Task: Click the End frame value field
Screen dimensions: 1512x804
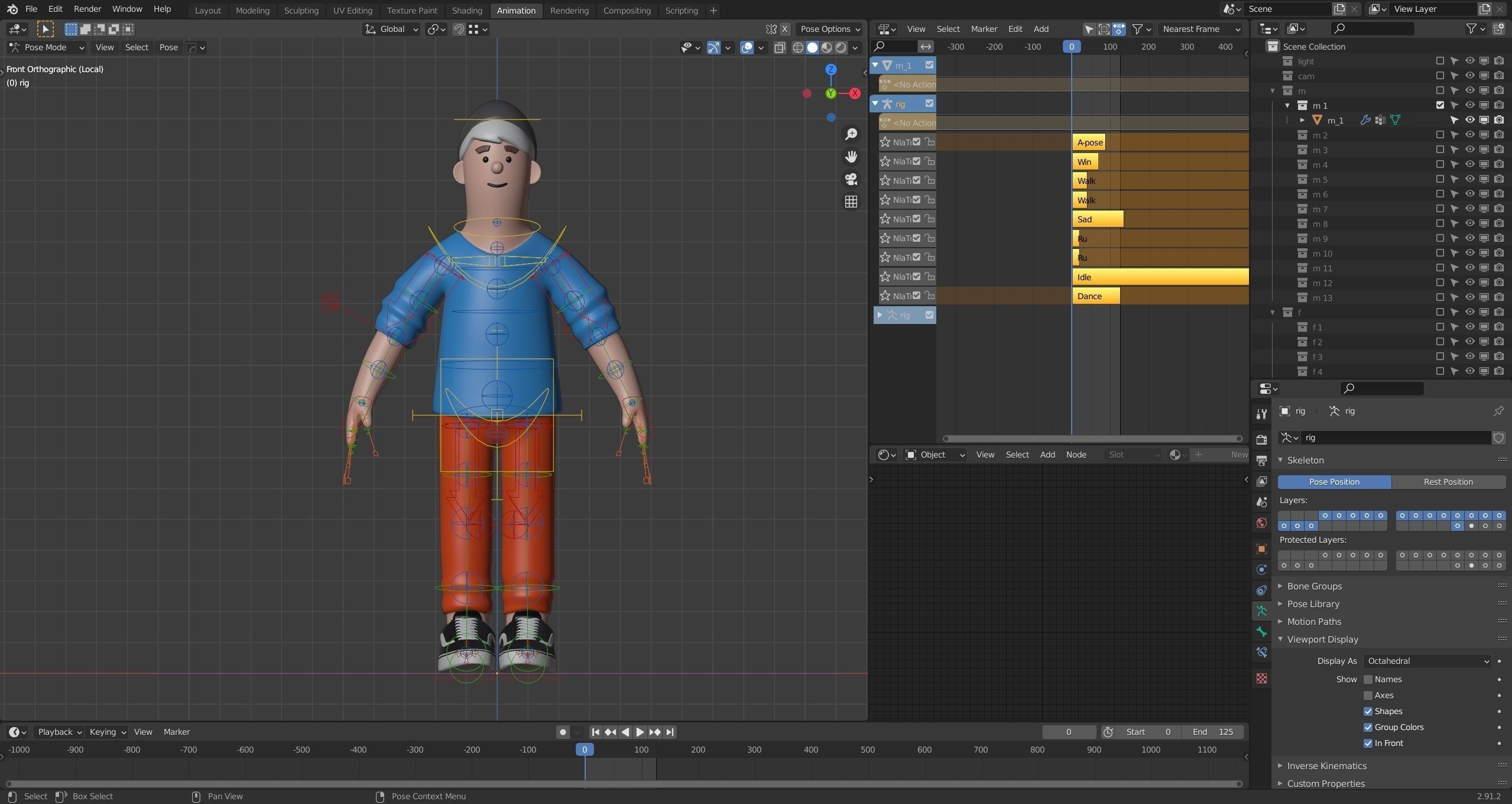Action: point(1212,732)
